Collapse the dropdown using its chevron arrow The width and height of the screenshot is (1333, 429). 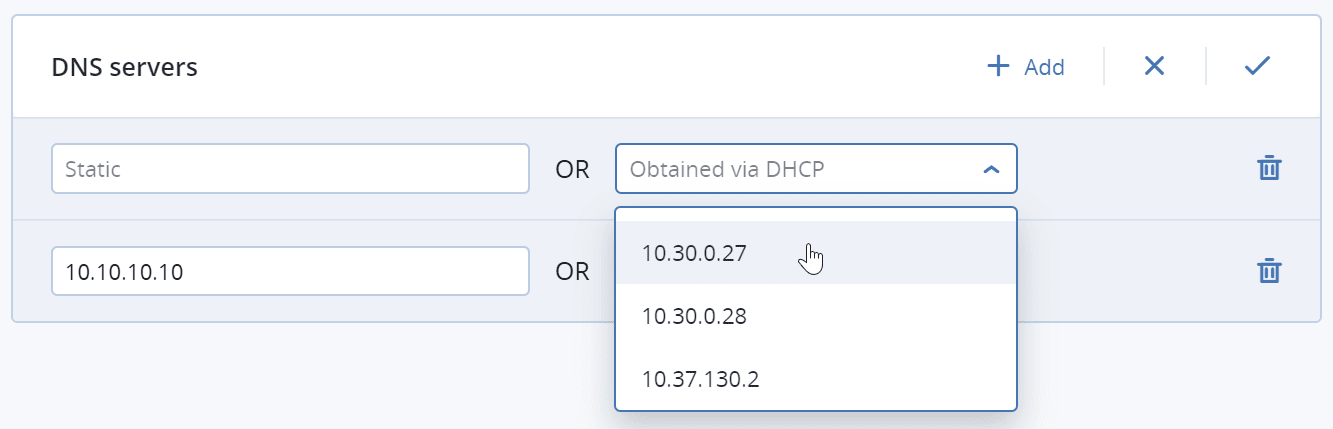[991, 170]
